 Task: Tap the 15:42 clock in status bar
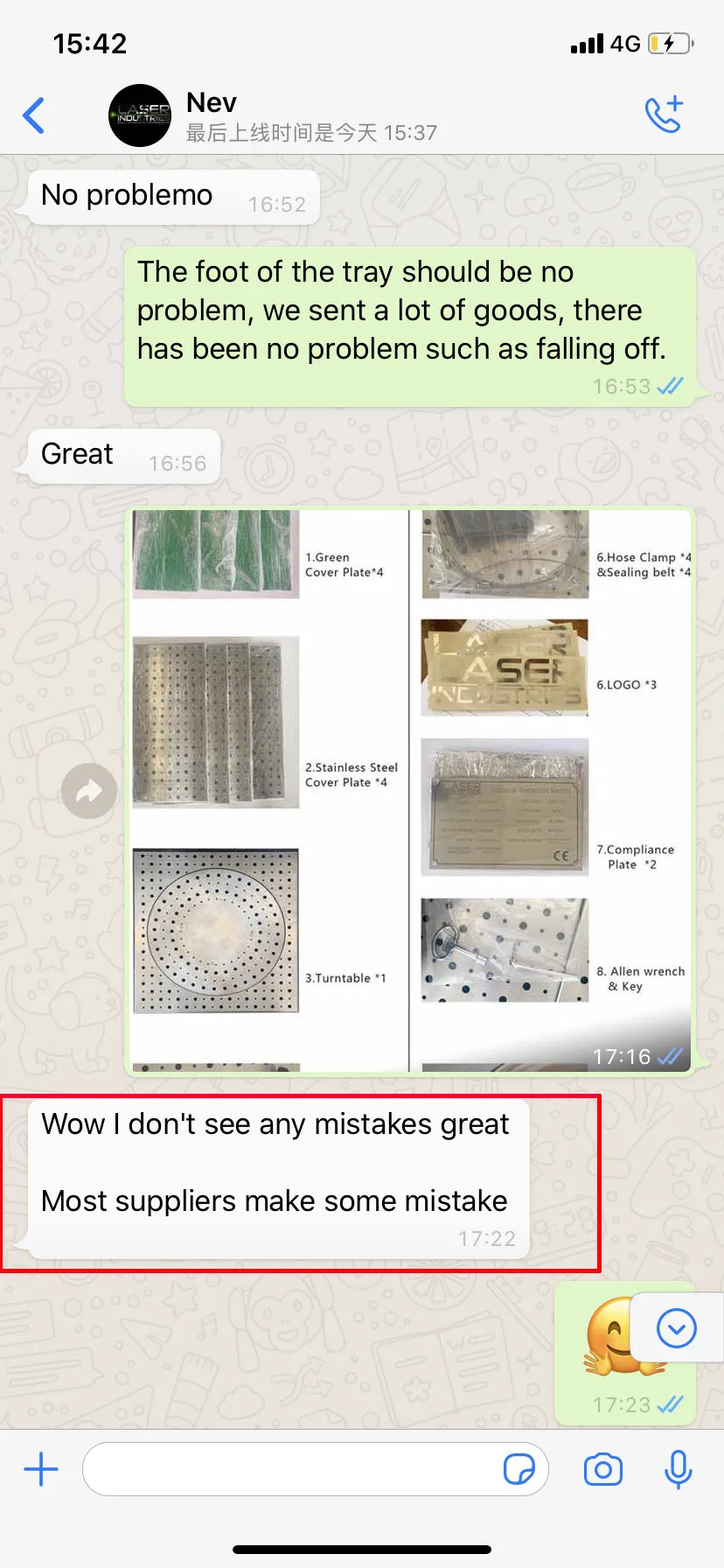90,44
